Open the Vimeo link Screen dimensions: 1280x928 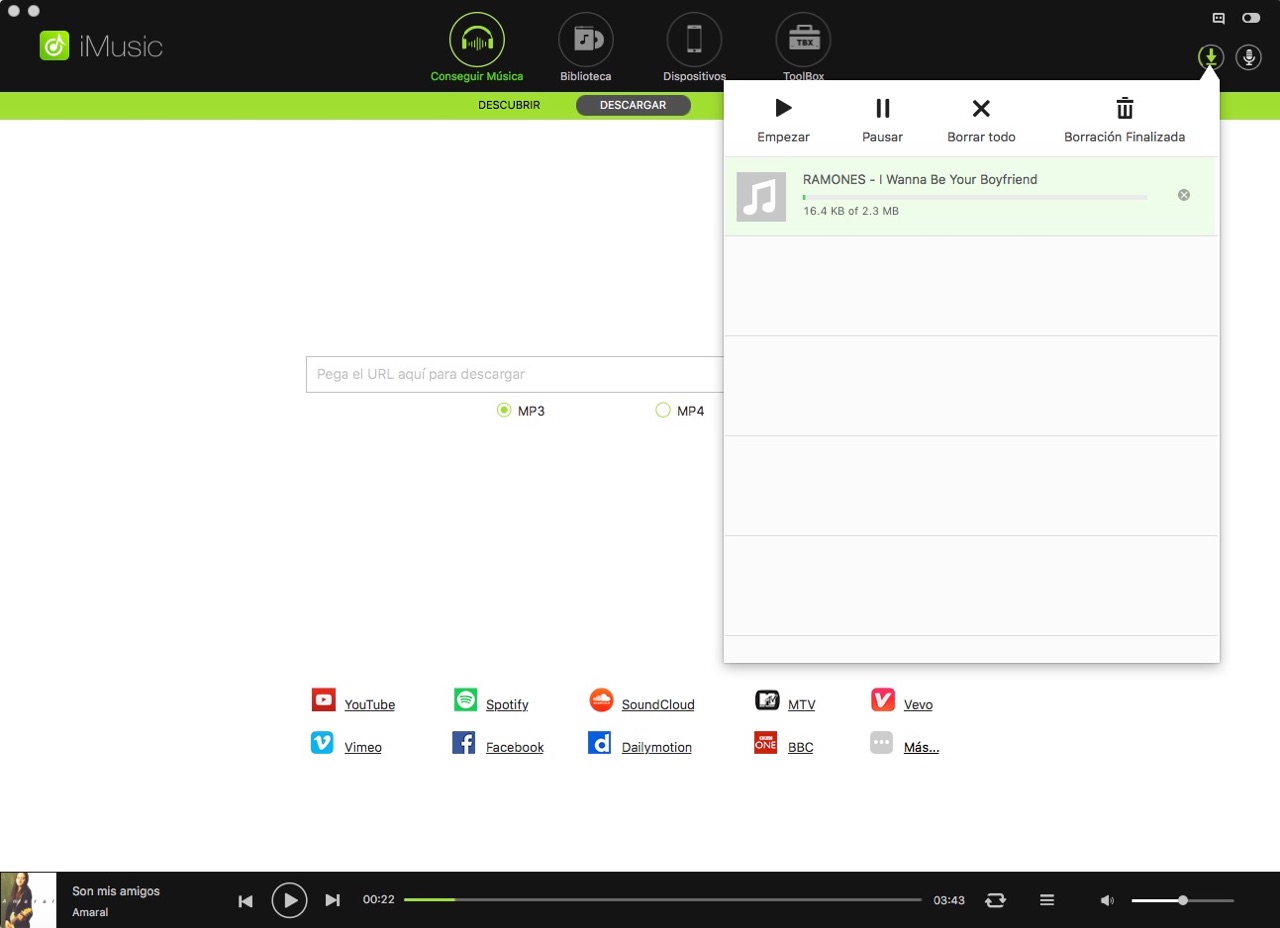coord(363,748)
